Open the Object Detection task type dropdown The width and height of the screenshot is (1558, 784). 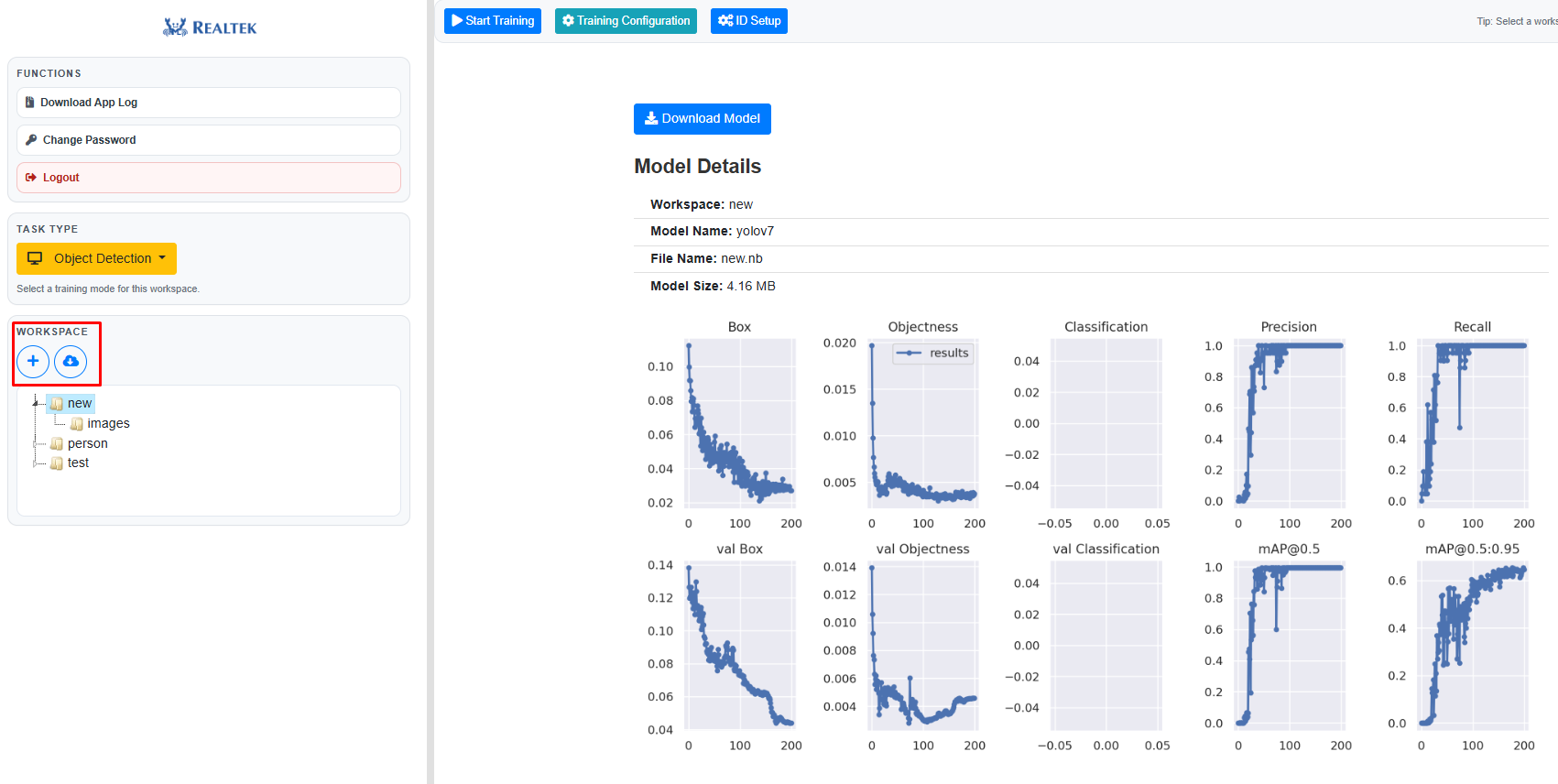(96, 259)
